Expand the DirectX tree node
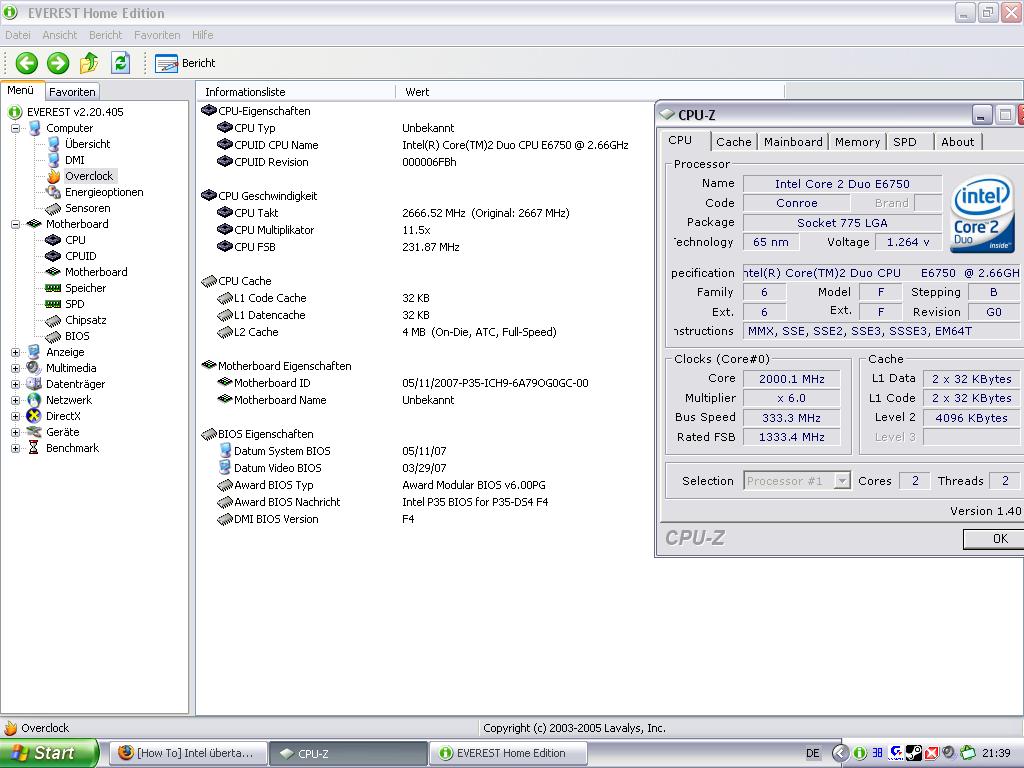The width and height of the screenshot is (1024, 768). pyautogui.click(x=15, y=416)
